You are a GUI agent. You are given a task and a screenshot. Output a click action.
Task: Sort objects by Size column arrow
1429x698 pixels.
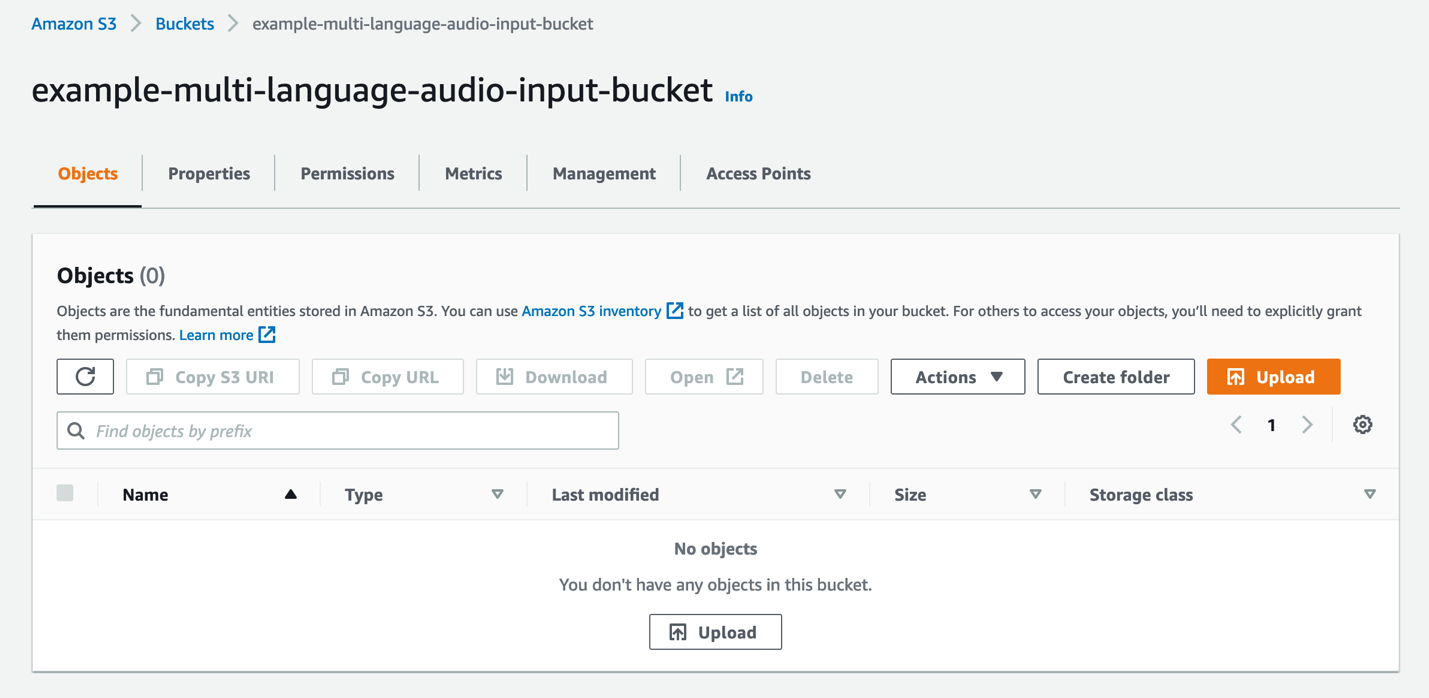1035,495
